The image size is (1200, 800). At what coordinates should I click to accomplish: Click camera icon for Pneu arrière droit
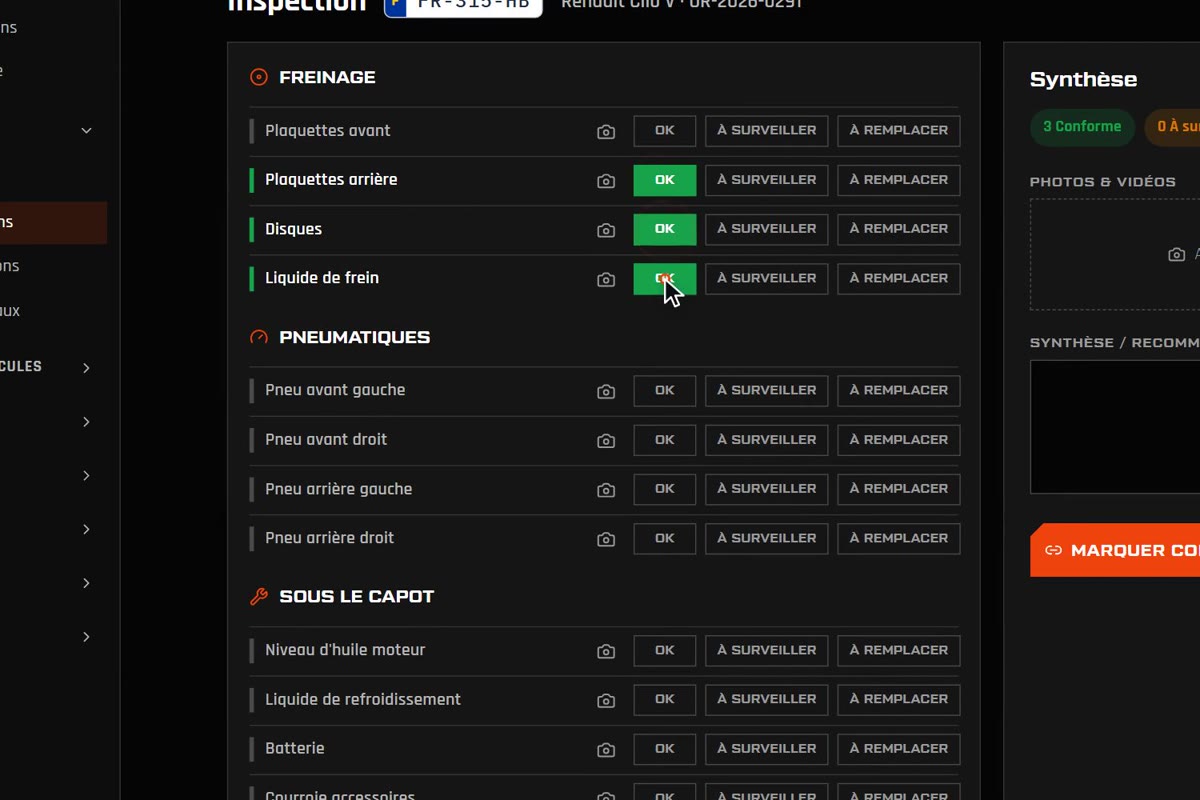click(606, 539)
